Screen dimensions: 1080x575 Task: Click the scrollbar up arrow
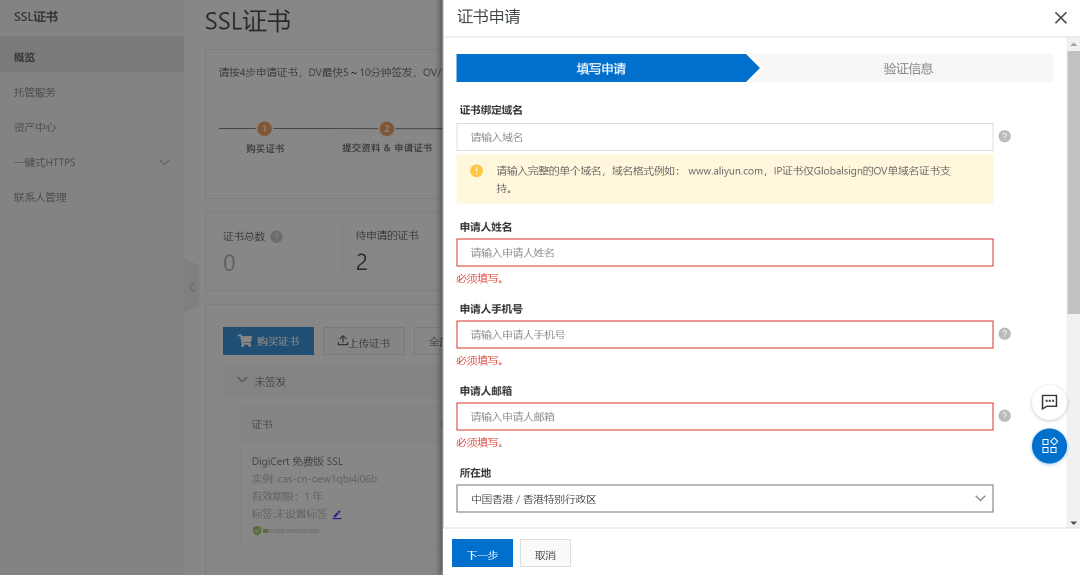coord(1073,44)
